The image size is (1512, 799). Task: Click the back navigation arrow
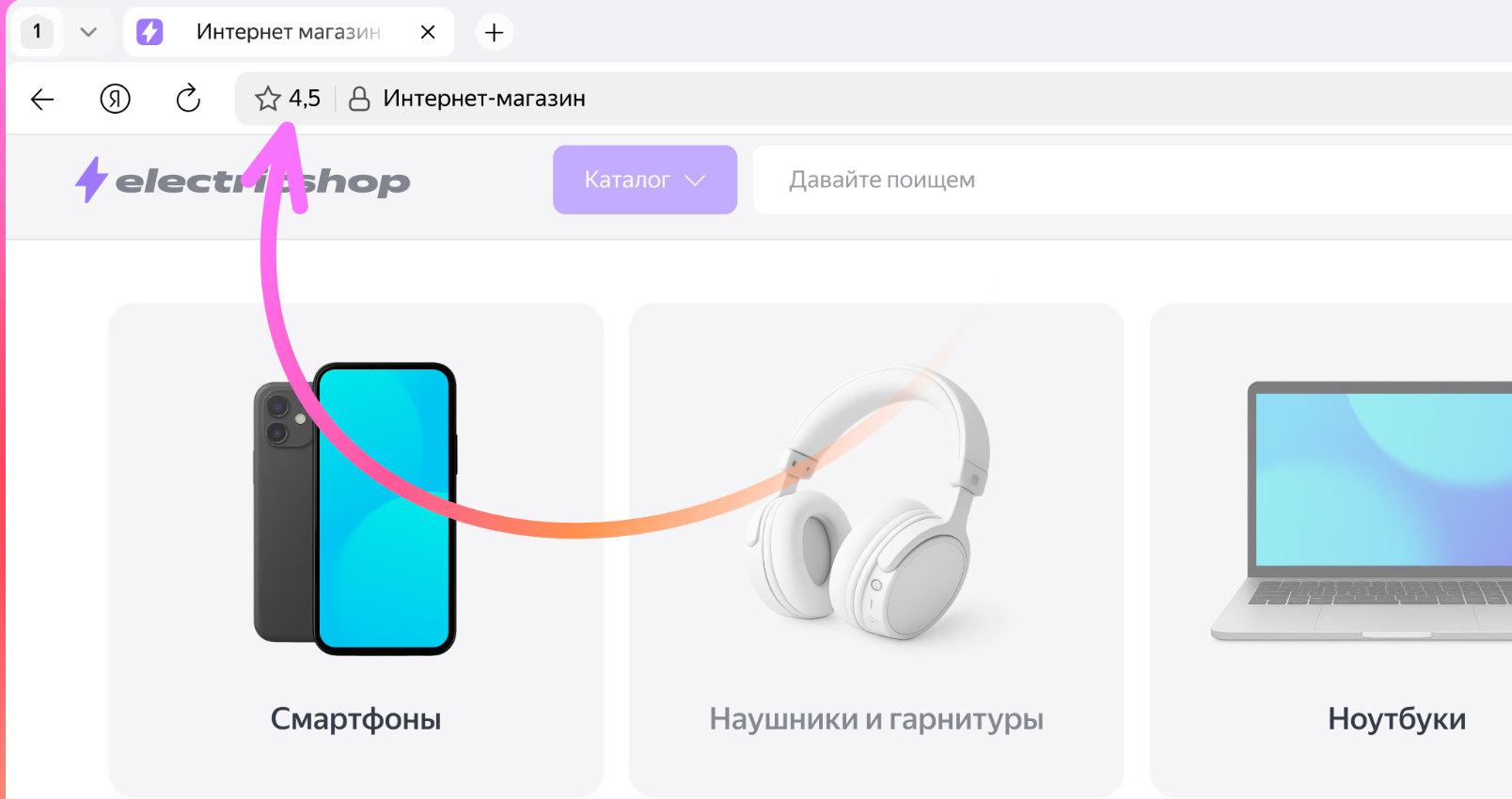tap(42, 99)
